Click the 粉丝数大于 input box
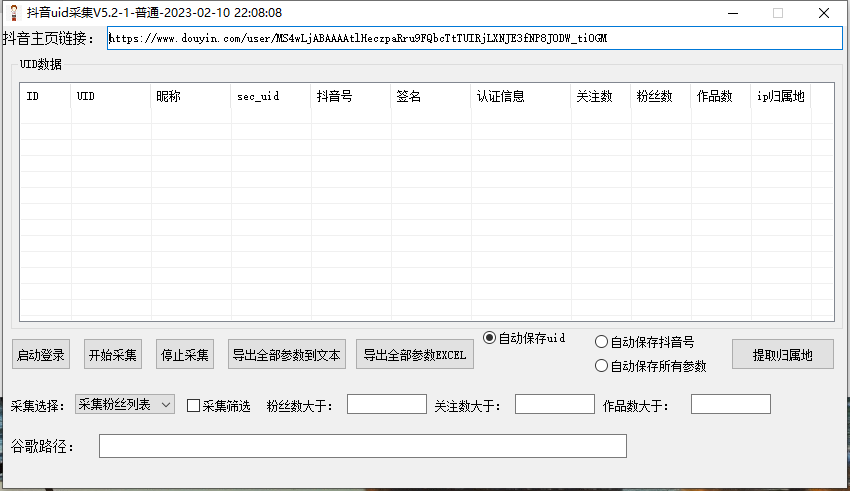The width and height of the screenshot is (850, 491). tap(386, 405)
